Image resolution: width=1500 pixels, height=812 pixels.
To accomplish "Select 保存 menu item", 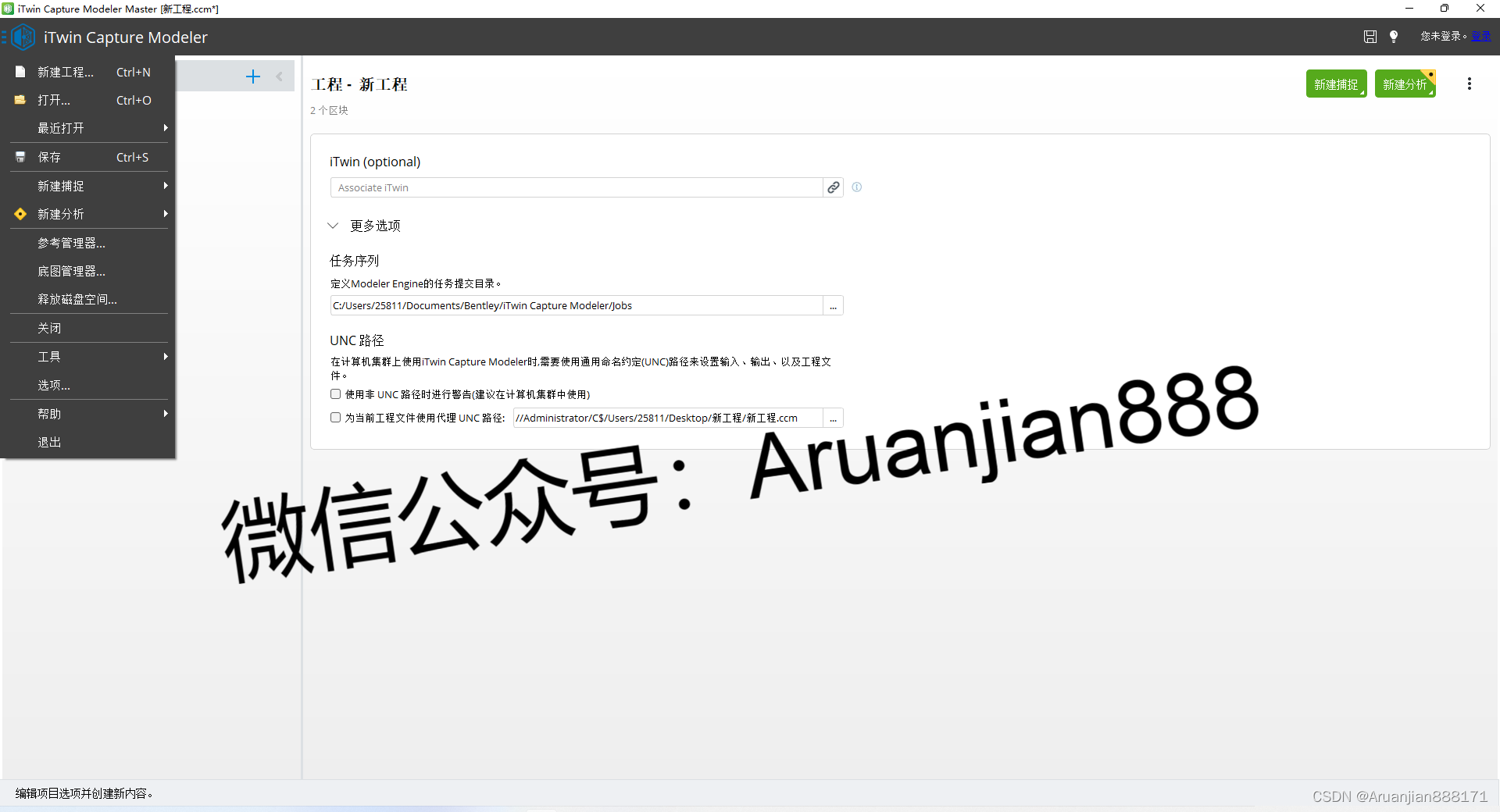I will 89,157.
